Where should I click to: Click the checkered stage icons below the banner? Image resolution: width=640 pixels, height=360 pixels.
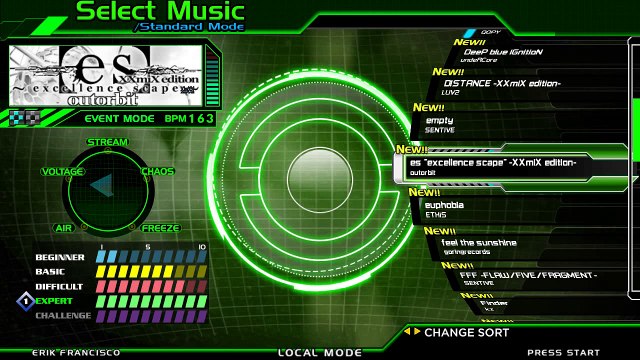[24, 117]
